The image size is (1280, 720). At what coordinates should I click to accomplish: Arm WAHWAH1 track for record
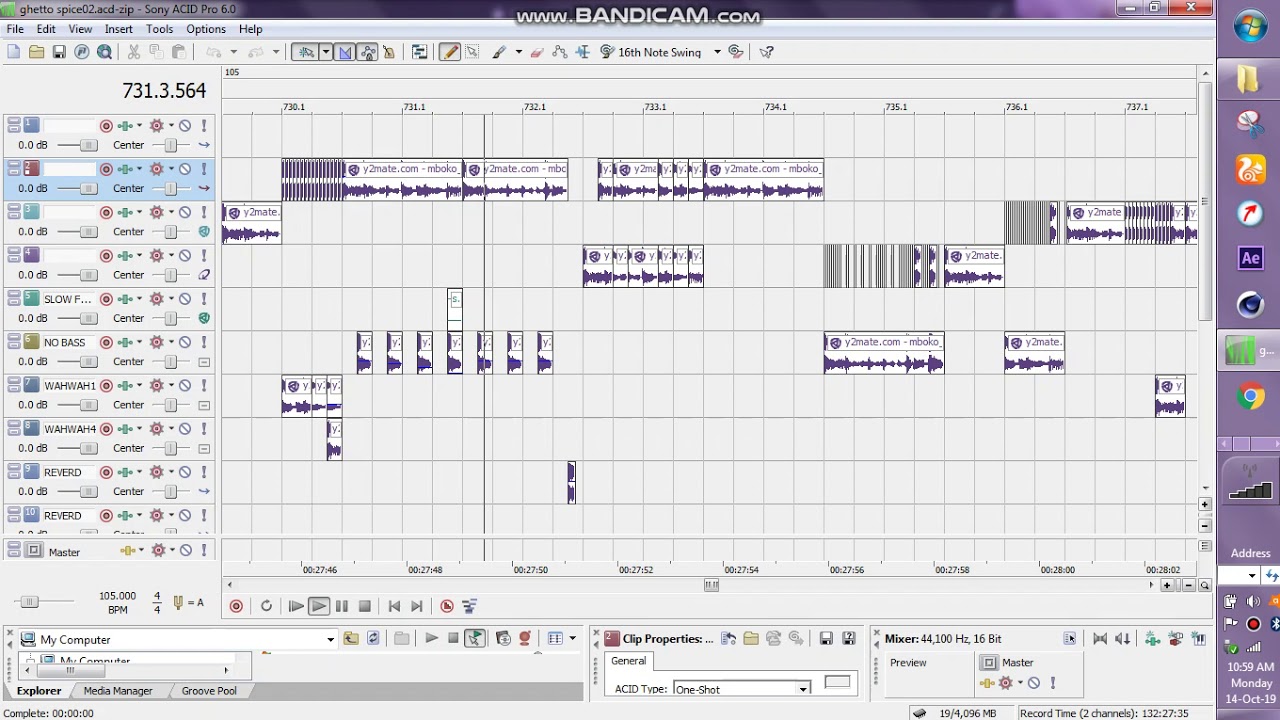tap(106, 385)
